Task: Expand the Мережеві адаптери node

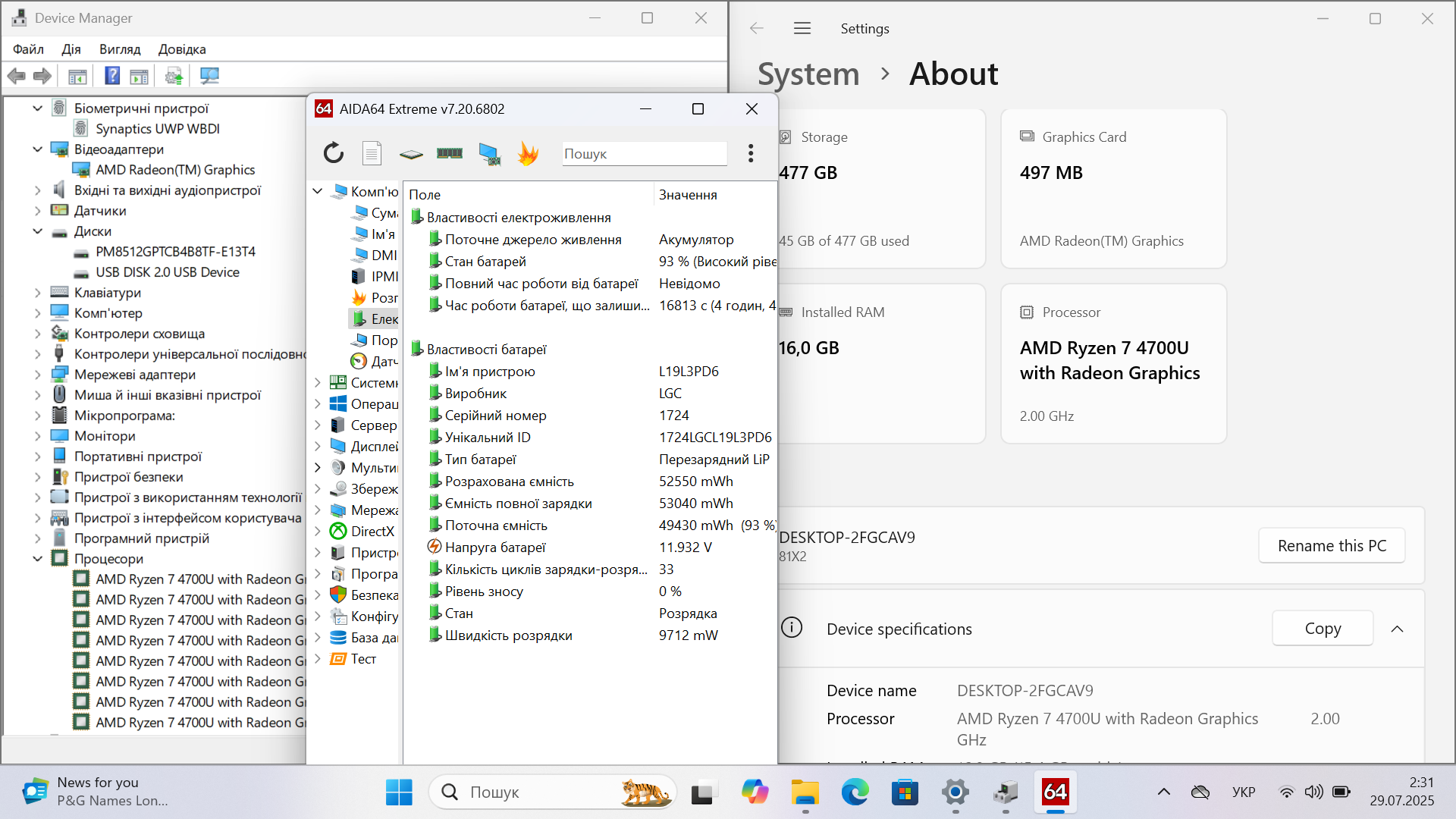Action: pos(37,375)
